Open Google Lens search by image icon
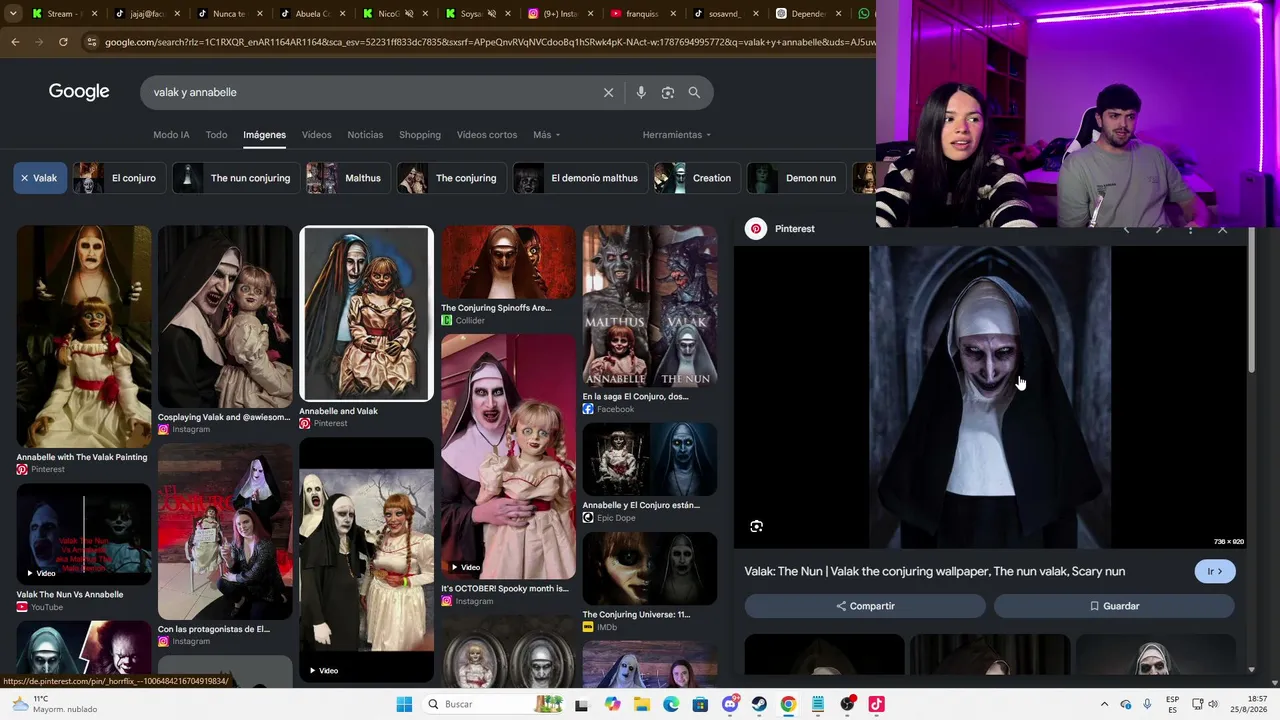 click(668, 92)
